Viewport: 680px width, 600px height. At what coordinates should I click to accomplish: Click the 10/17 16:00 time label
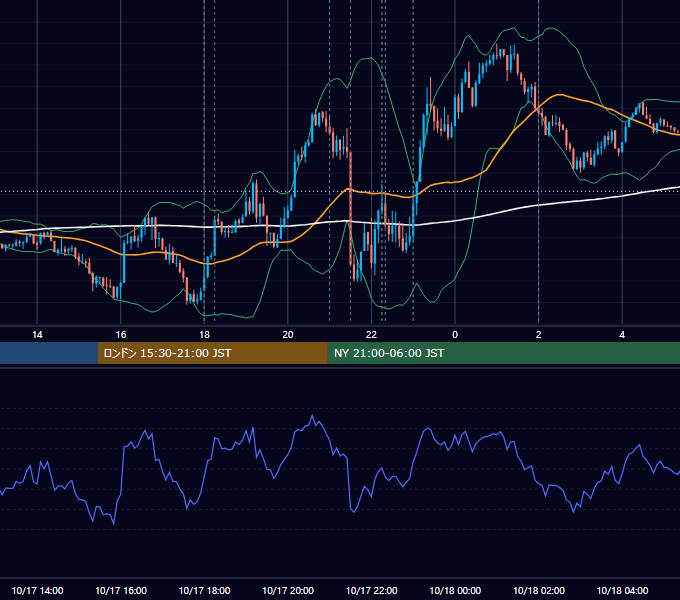[x=121, y=590]
